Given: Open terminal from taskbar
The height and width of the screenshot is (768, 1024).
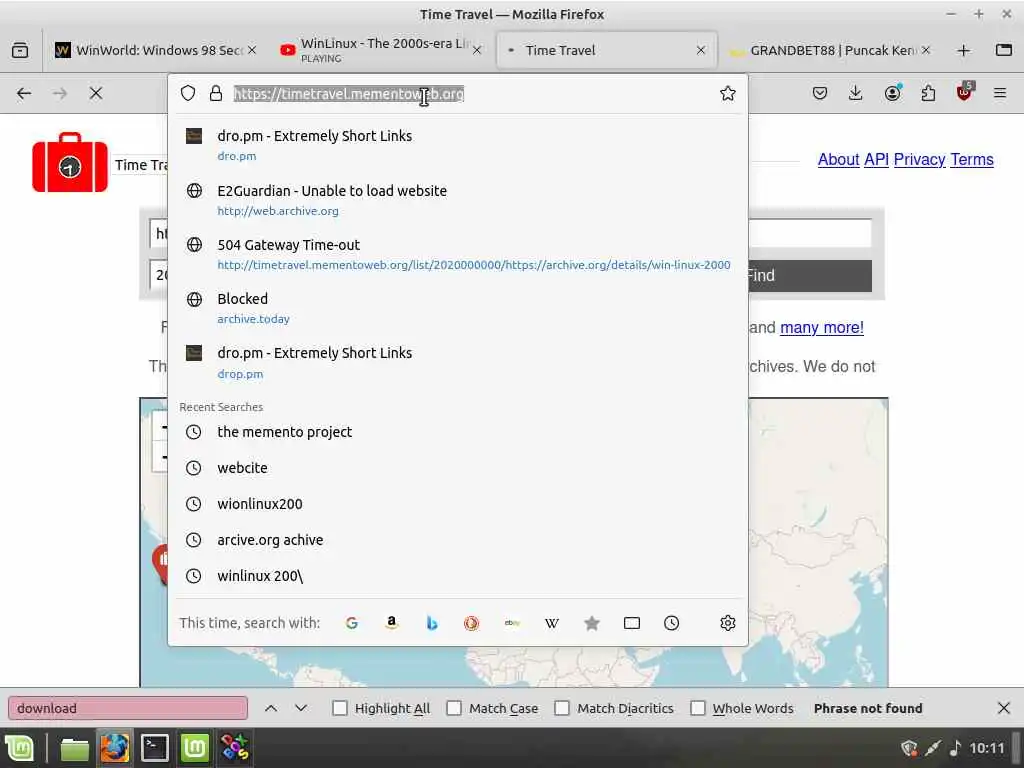Looking at the screenshot, I should tap(155, 748).
